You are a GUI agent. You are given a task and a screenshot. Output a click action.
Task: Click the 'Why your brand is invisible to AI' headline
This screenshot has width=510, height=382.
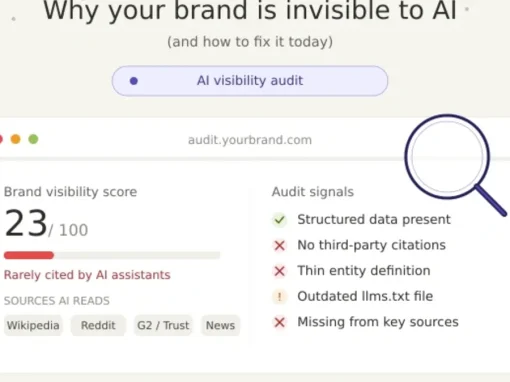(250, 11)
